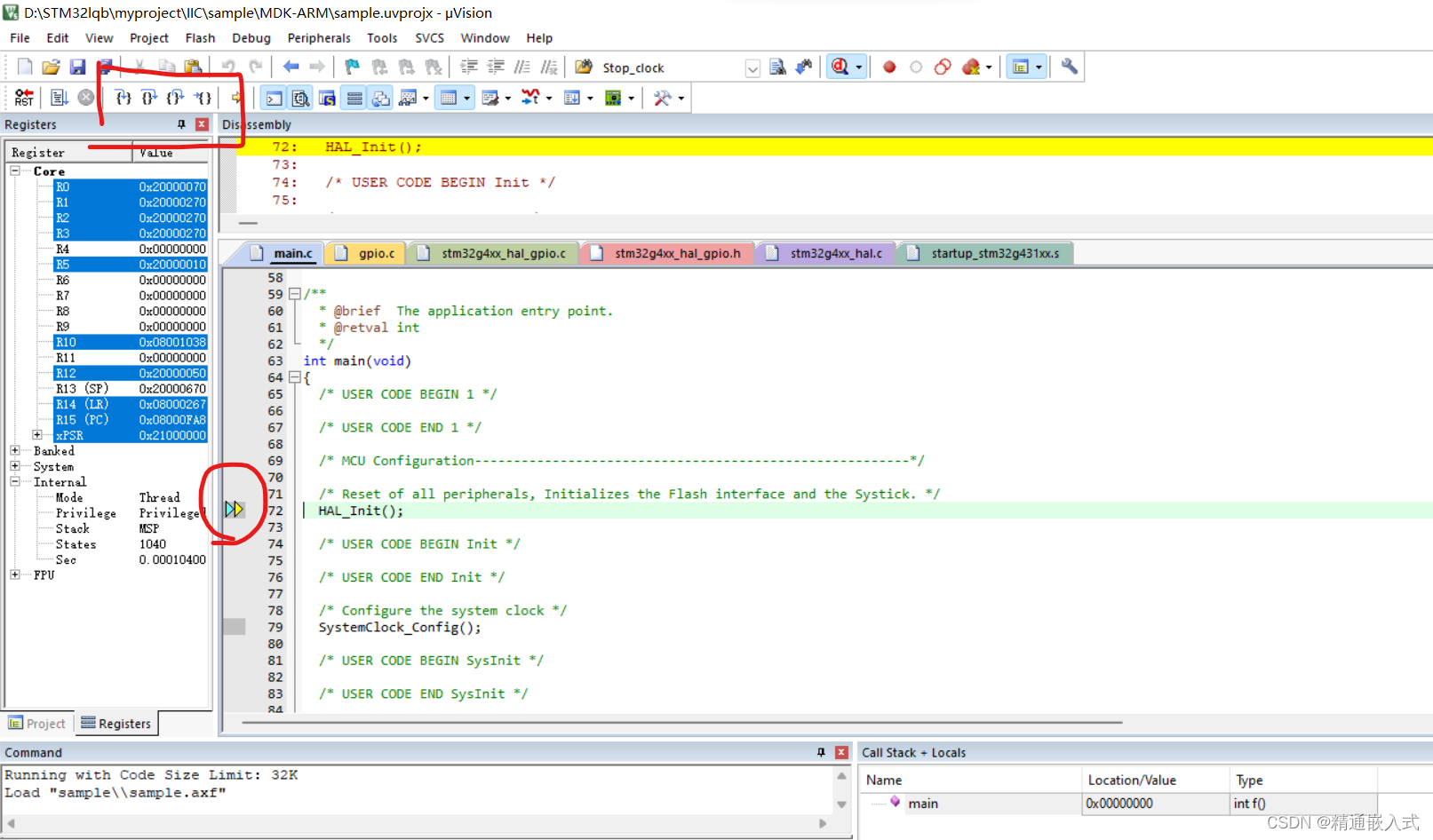Collapse the main function fold at line 64

[x=294, y=377]
